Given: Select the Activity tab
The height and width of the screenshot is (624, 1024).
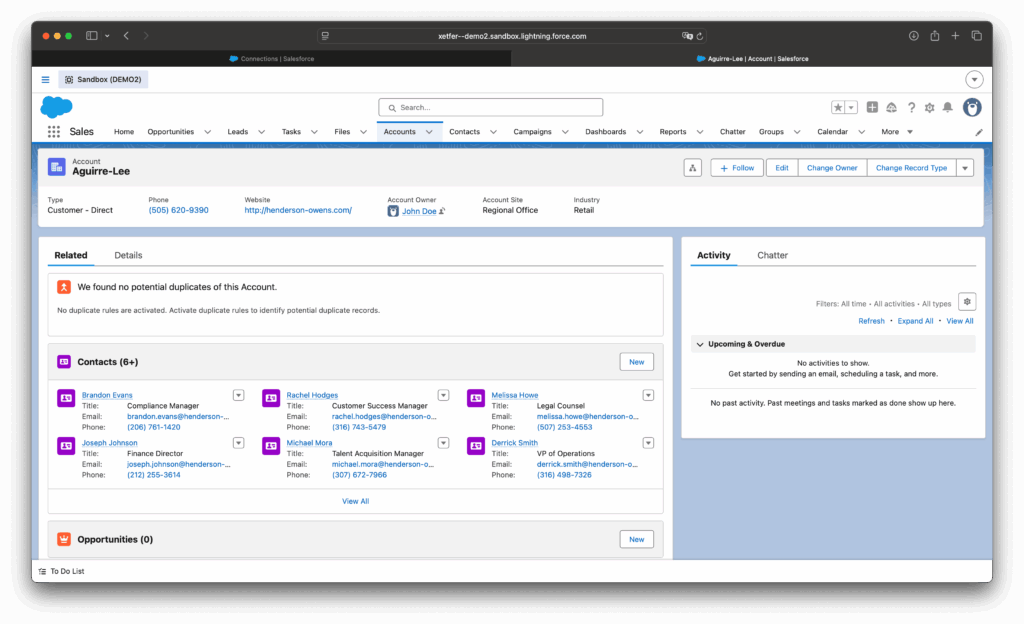Looking at the screenshot, I should pyautogui.click(x=713, y=255).
